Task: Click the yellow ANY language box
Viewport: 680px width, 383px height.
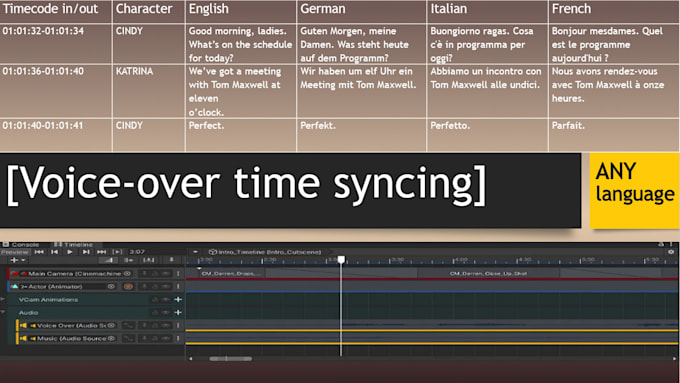Action: (634, 190)
